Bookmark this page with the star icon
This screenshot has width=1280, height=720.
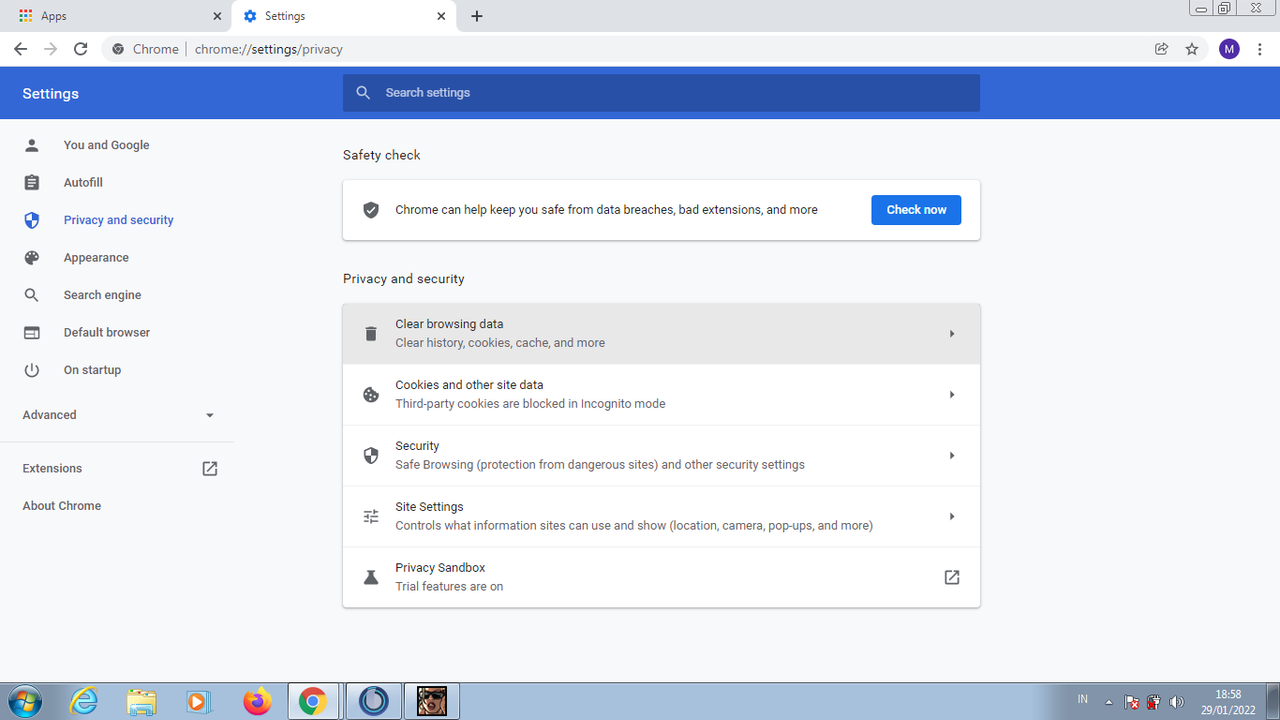(1191, 49)
